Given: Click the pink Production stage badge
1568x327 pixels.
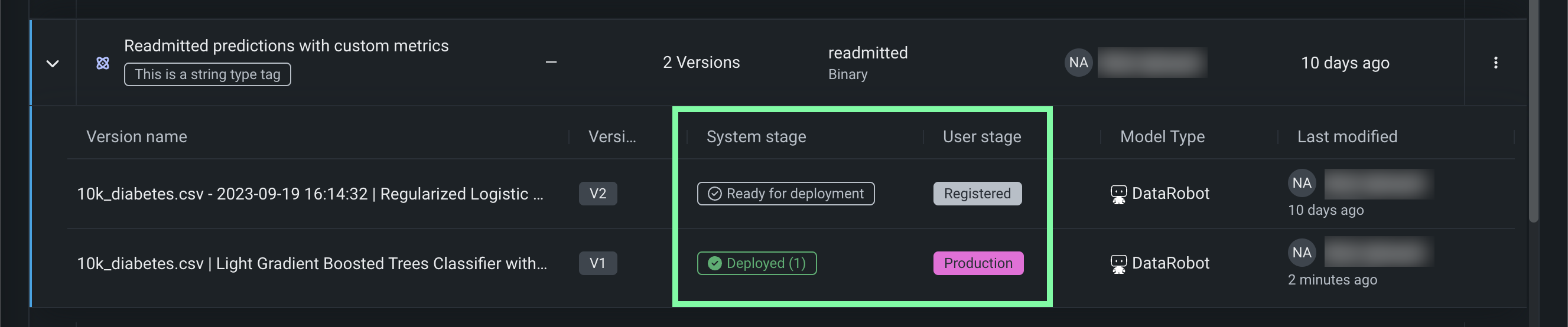Looking at the screenshot, I should [x=978, y=263].
